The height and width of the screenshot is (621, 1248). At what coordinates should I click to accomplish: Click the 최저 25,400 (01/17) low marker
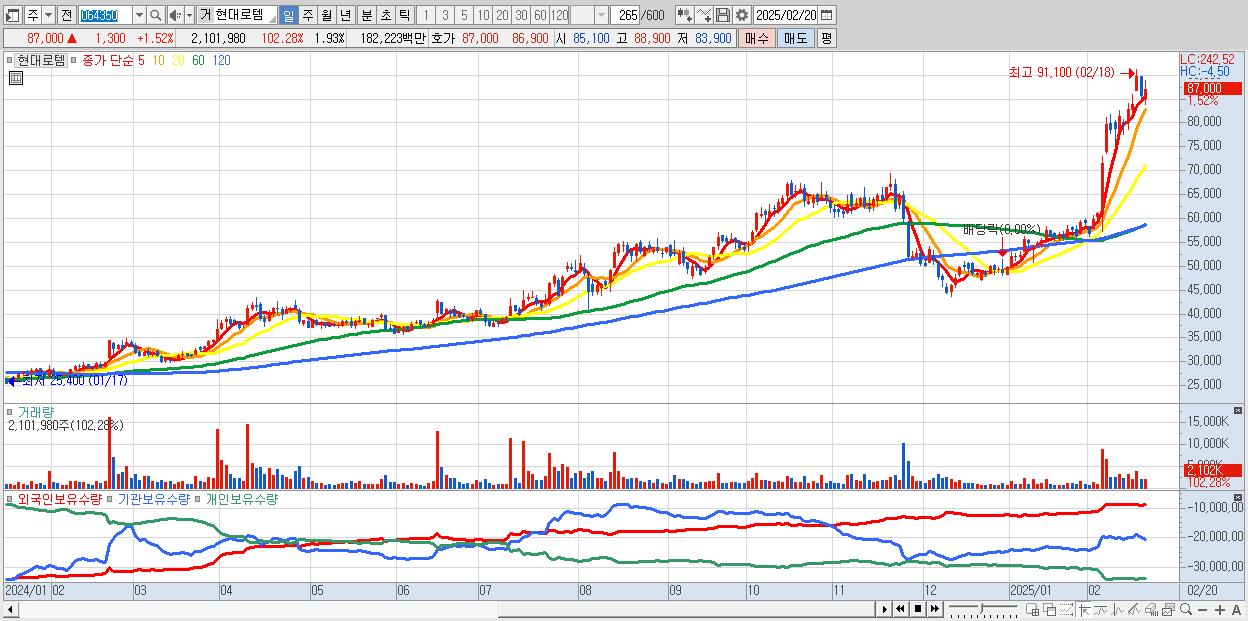(x=70, y=381)
